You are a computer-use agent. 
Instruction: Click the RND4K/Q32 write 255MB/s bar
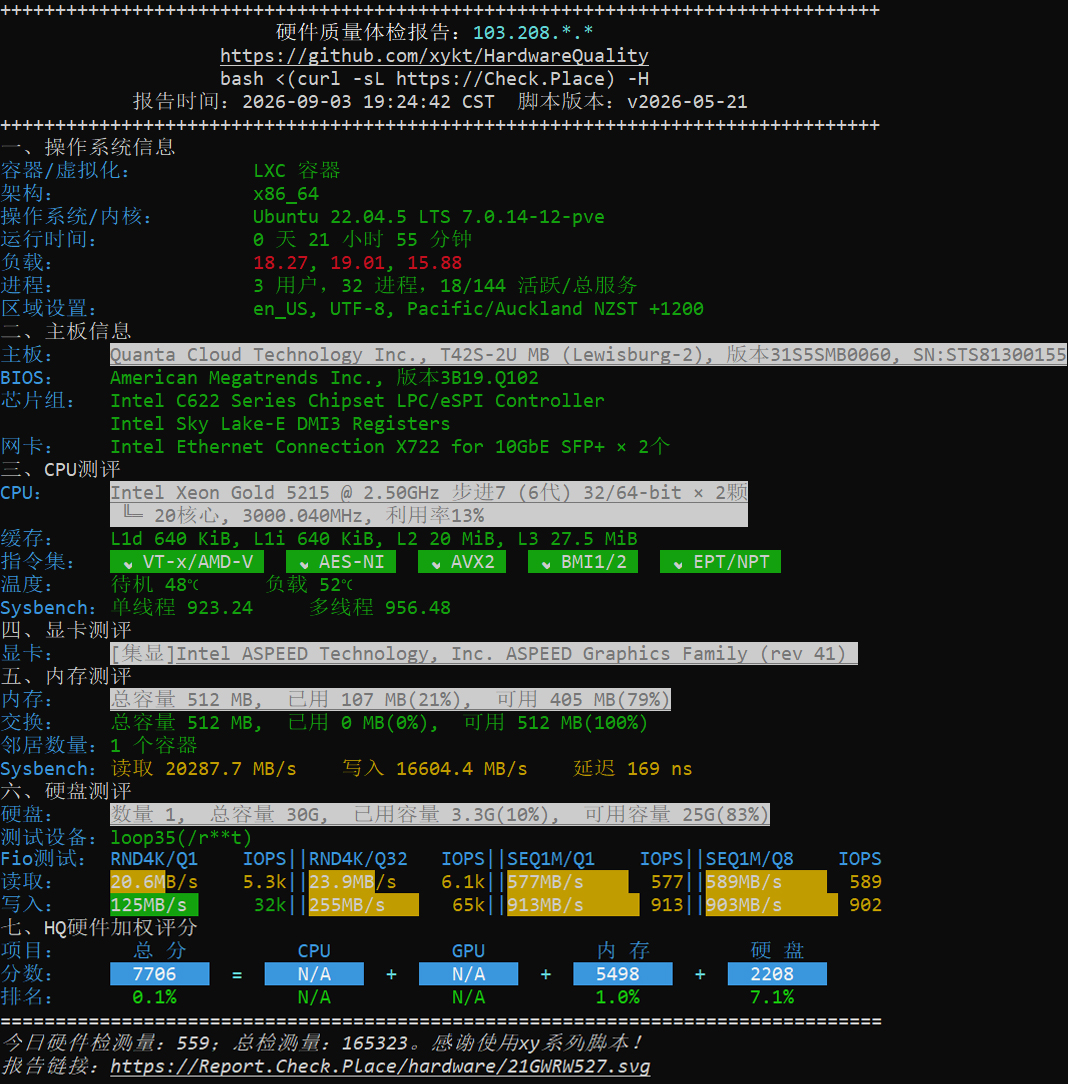pyautogui.click(x=364, y=904)
